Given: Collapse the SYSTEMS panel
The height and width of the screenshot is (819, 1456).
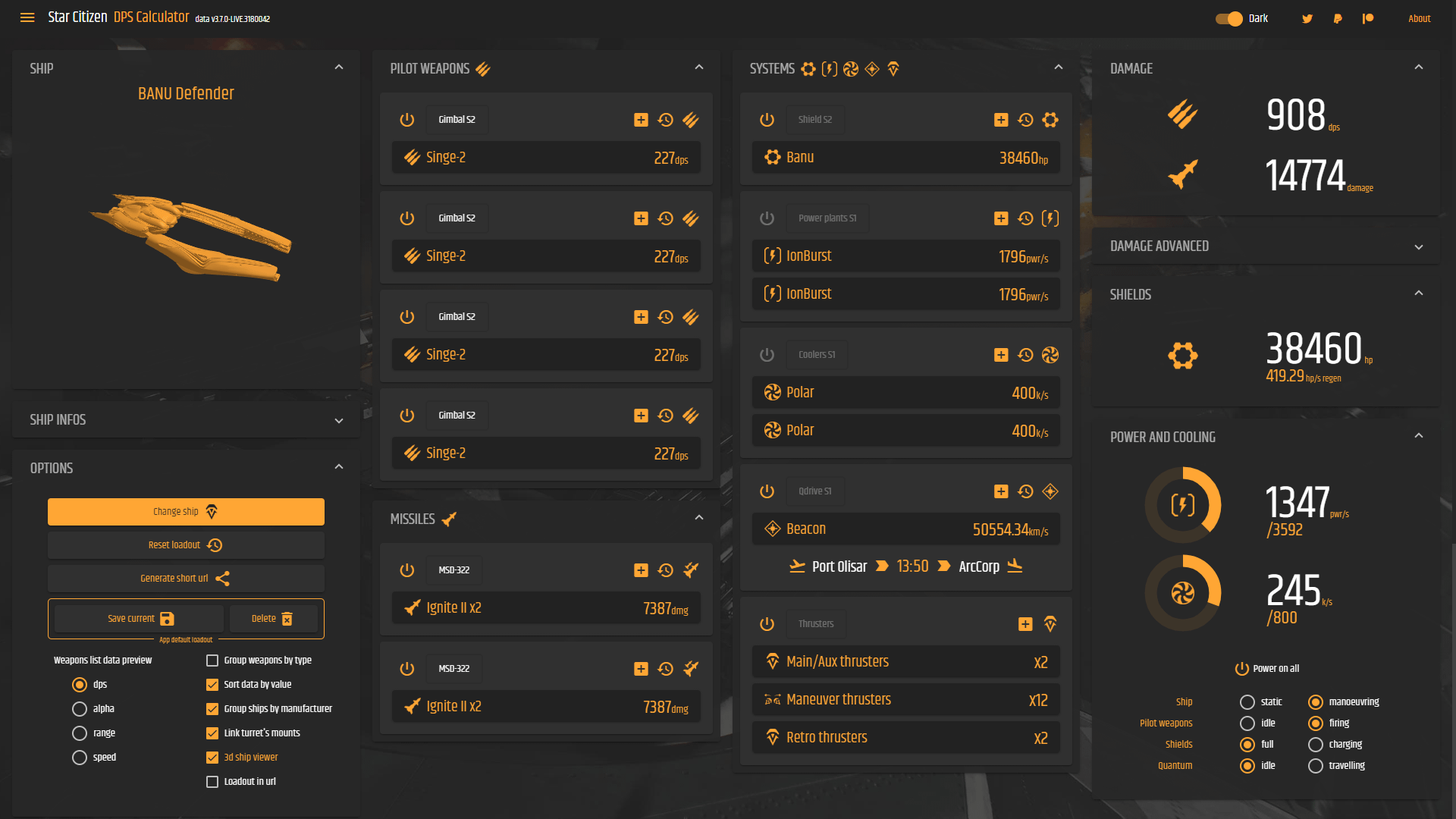Looking at the screenshot, I should (x=1059, y=67).
